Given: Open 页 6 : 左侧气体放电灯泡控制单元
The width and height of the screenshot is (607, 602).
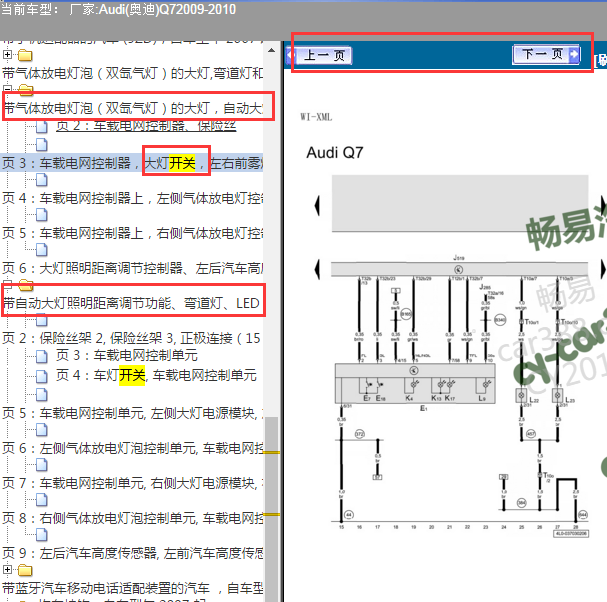Looking at the screenshot, I should (x=133, y=448).
